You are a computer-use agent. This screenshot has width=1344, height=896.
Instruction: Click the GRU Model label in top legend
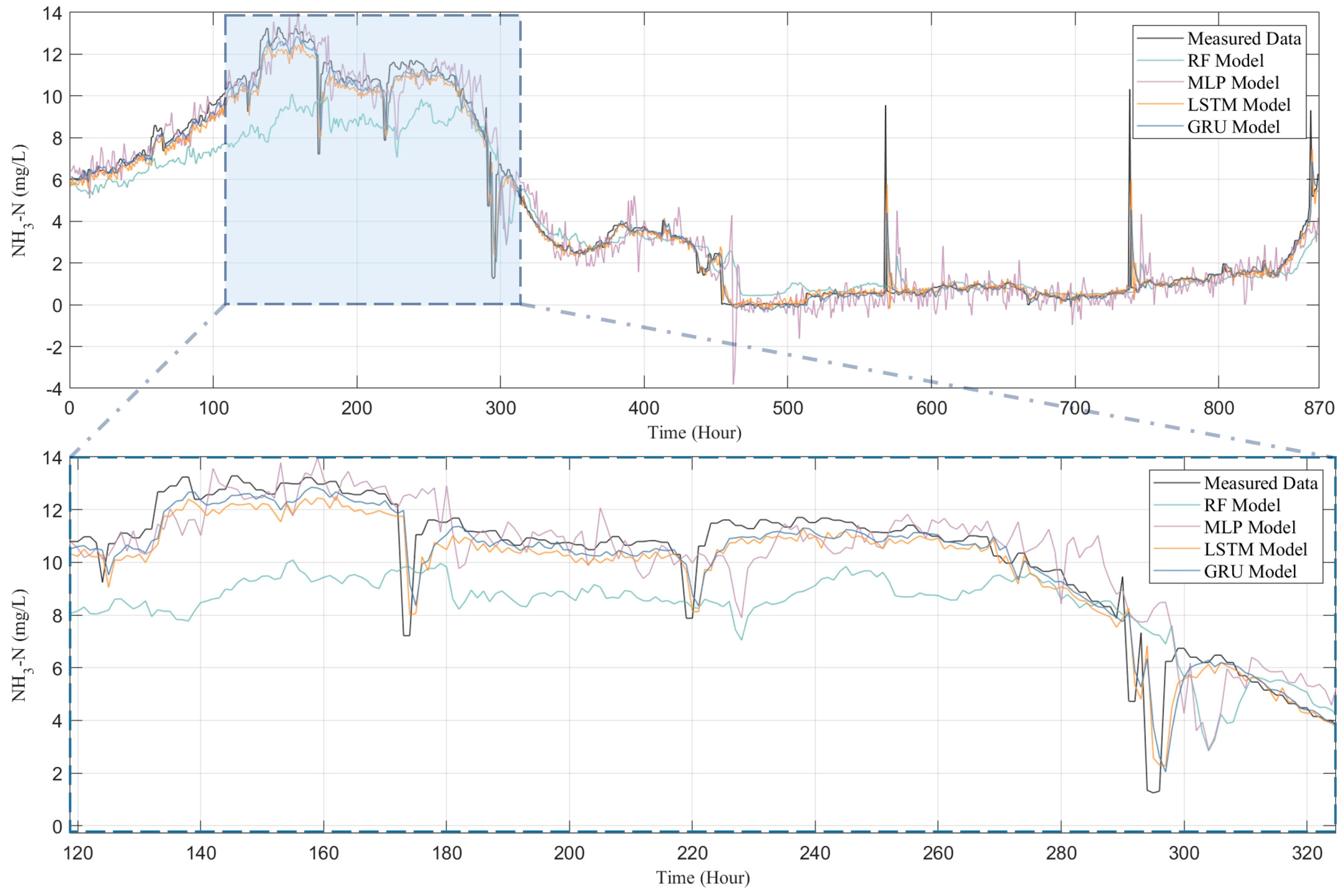point(1233,127)
